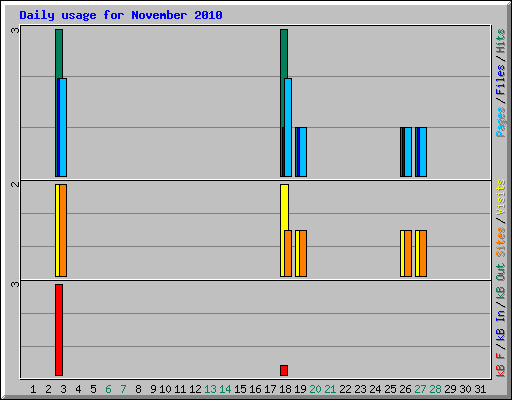Select the cyan Pages bar for day 3
512x400 pixels.
63,127
